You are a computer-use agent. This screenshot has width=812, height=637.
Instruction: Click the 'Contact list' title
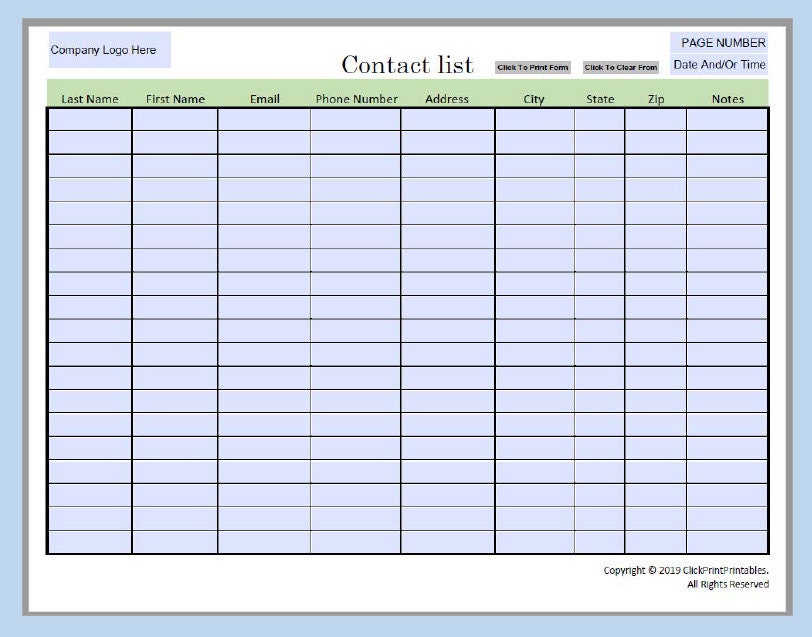(407, 65)
